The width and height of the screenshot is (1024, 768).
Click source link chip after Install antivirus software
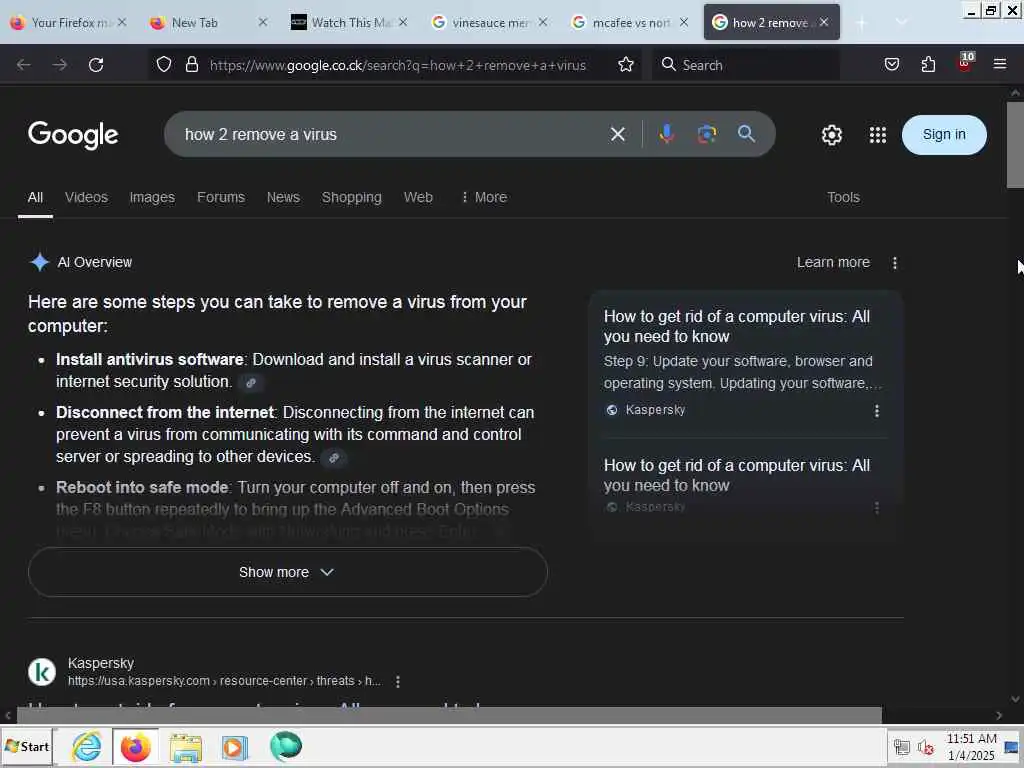(251, 383)
